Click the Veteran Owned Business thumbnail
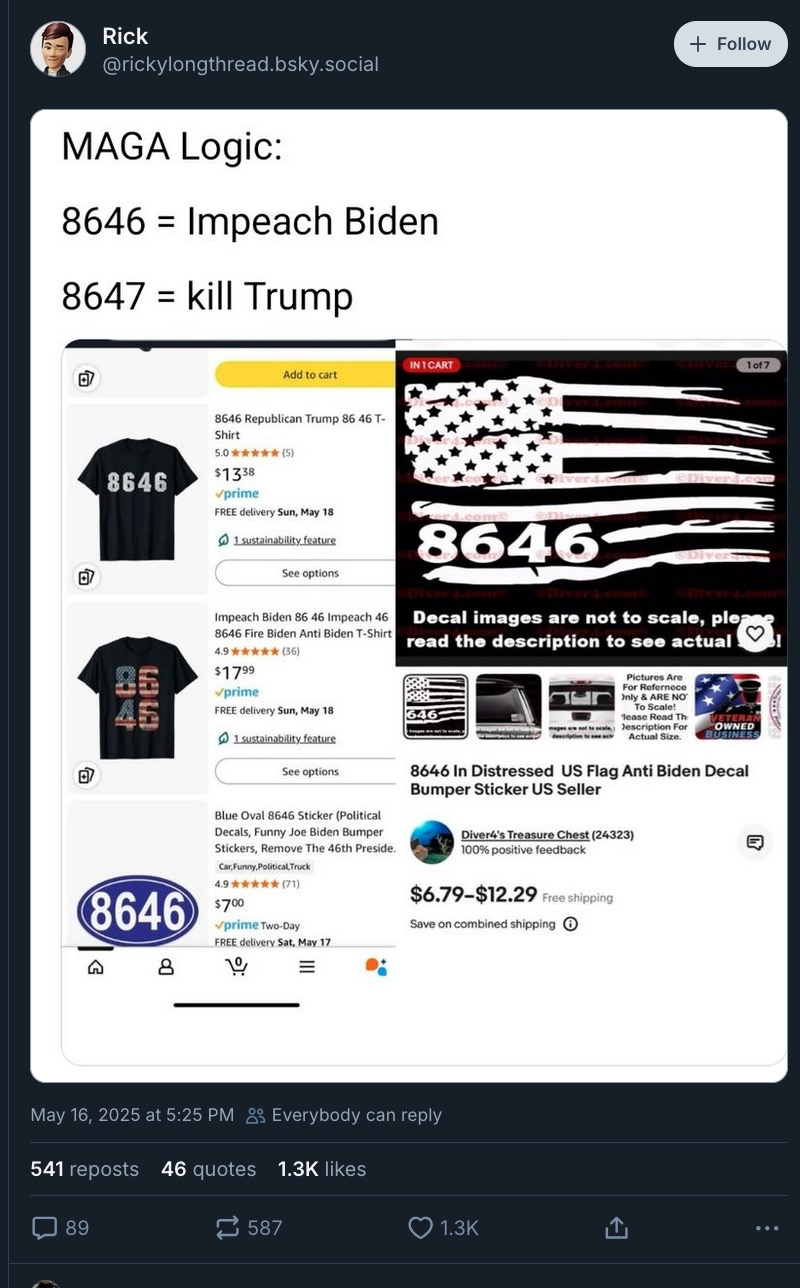The image size is (800, 1288). coord(728,706)
